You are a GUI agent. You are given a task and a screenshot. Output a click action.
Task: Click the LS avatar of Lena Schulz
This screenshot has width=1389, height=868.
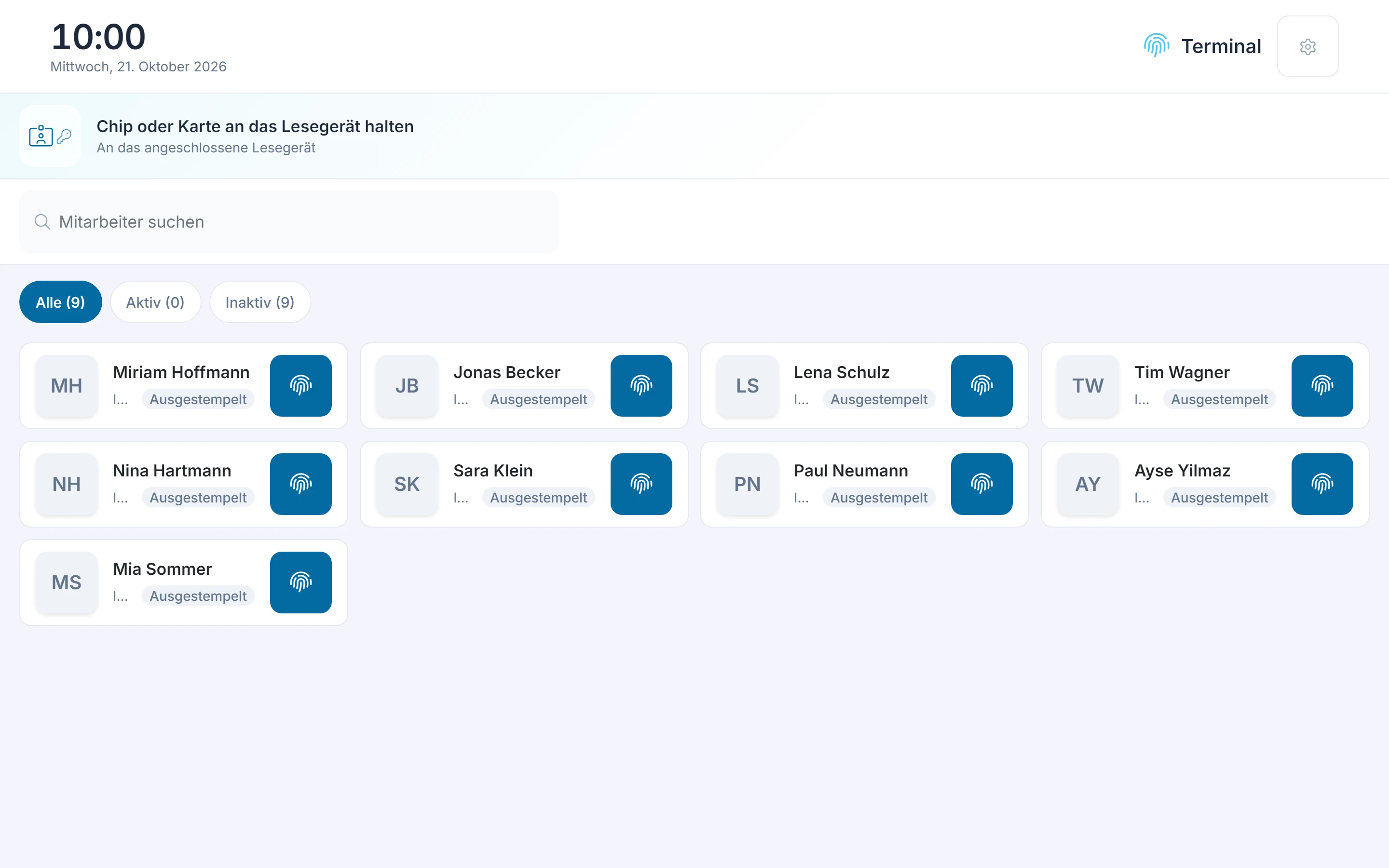pyautogui.click(x=747, y=386)
